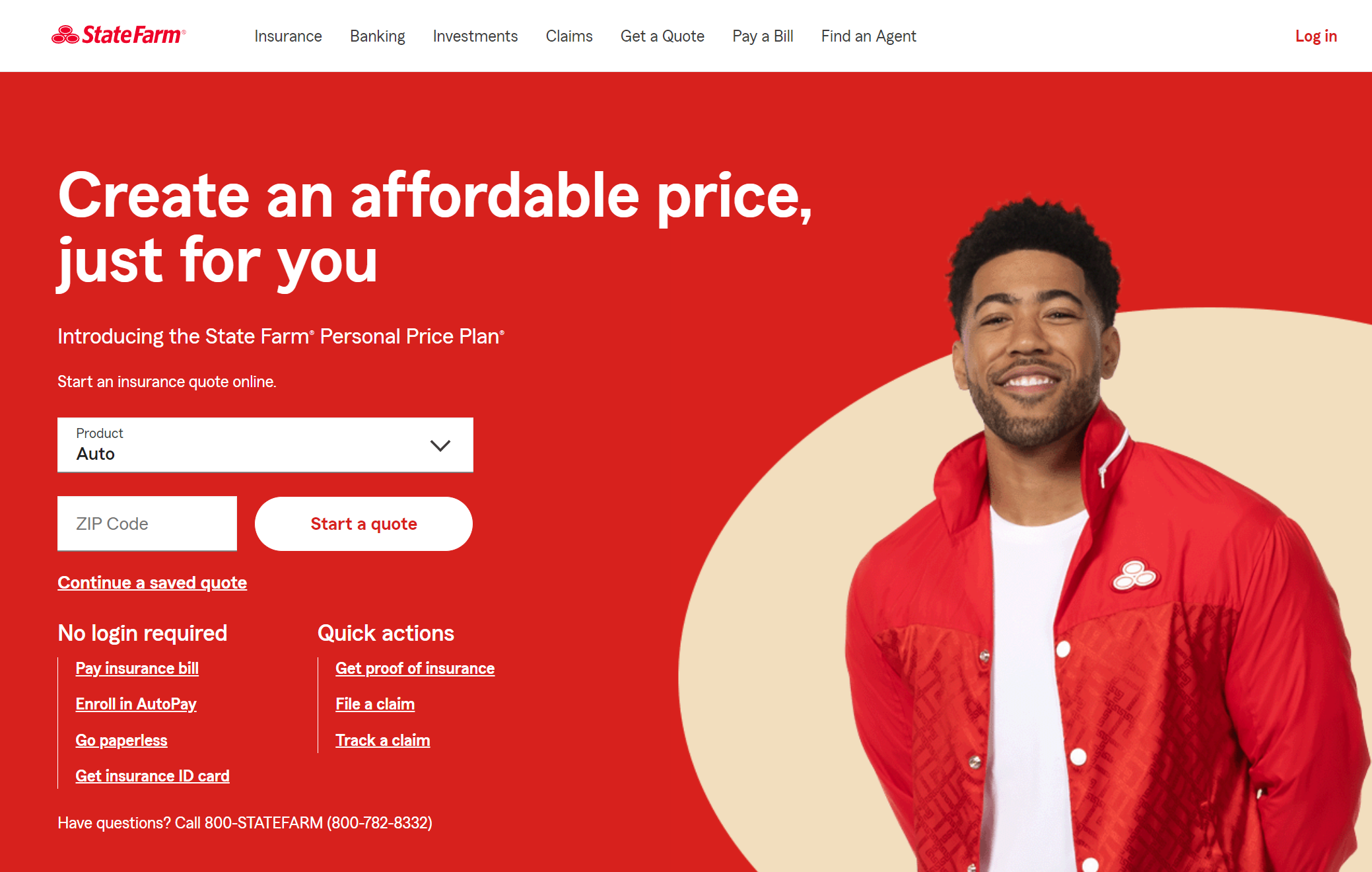Click the File a claim quick action
Viewport: 1372px width, 872px height.
coord(375,704)
